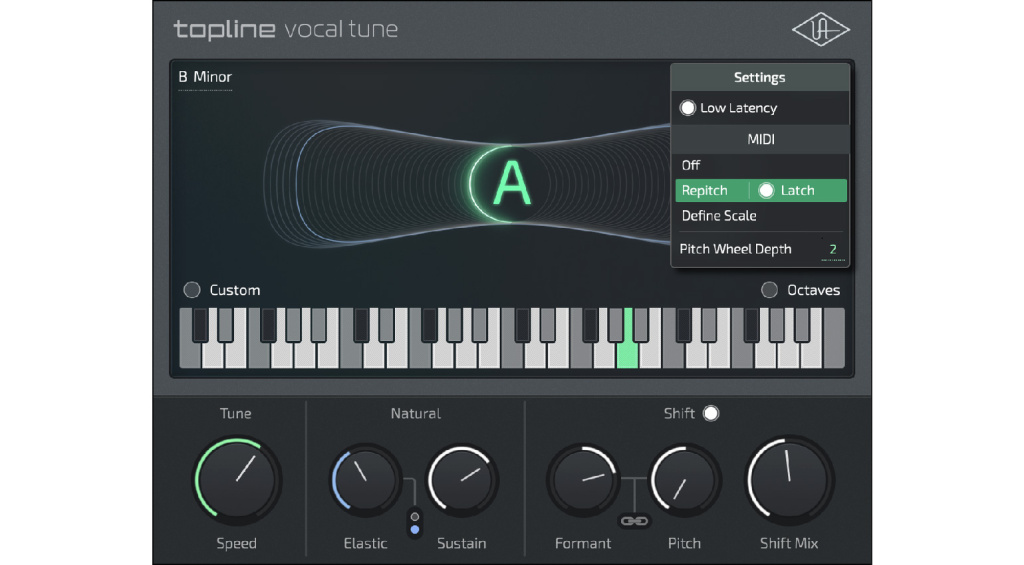
Task: Click the Tune section label
Action: pos(236,413)
